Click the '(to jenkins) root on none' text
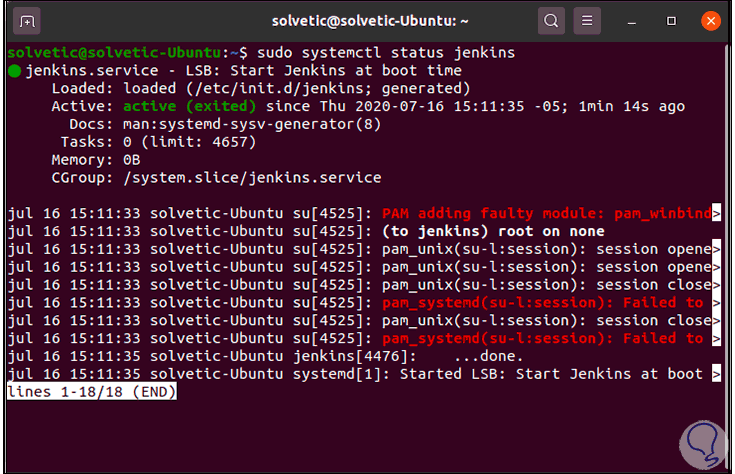735x474 pixels. coord(493,231)
